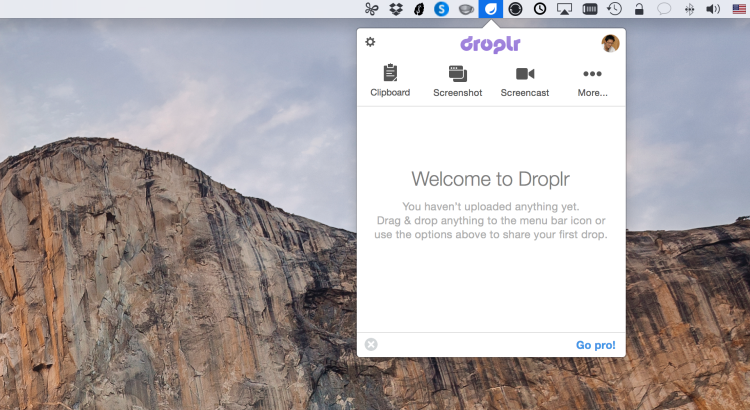Click the clock face menu bar icon
The image size is (750, 410).
[540, 9]
